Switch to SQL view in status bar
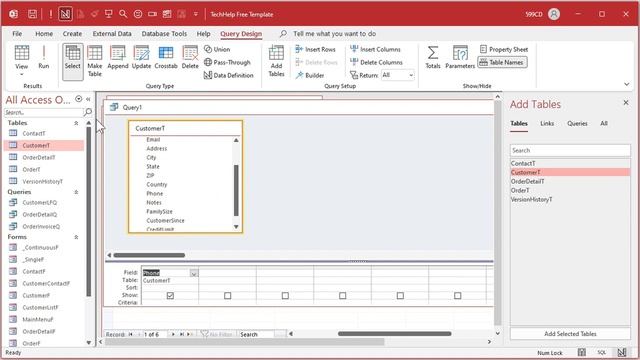The image size is (640, 360). tap(602, 352)
